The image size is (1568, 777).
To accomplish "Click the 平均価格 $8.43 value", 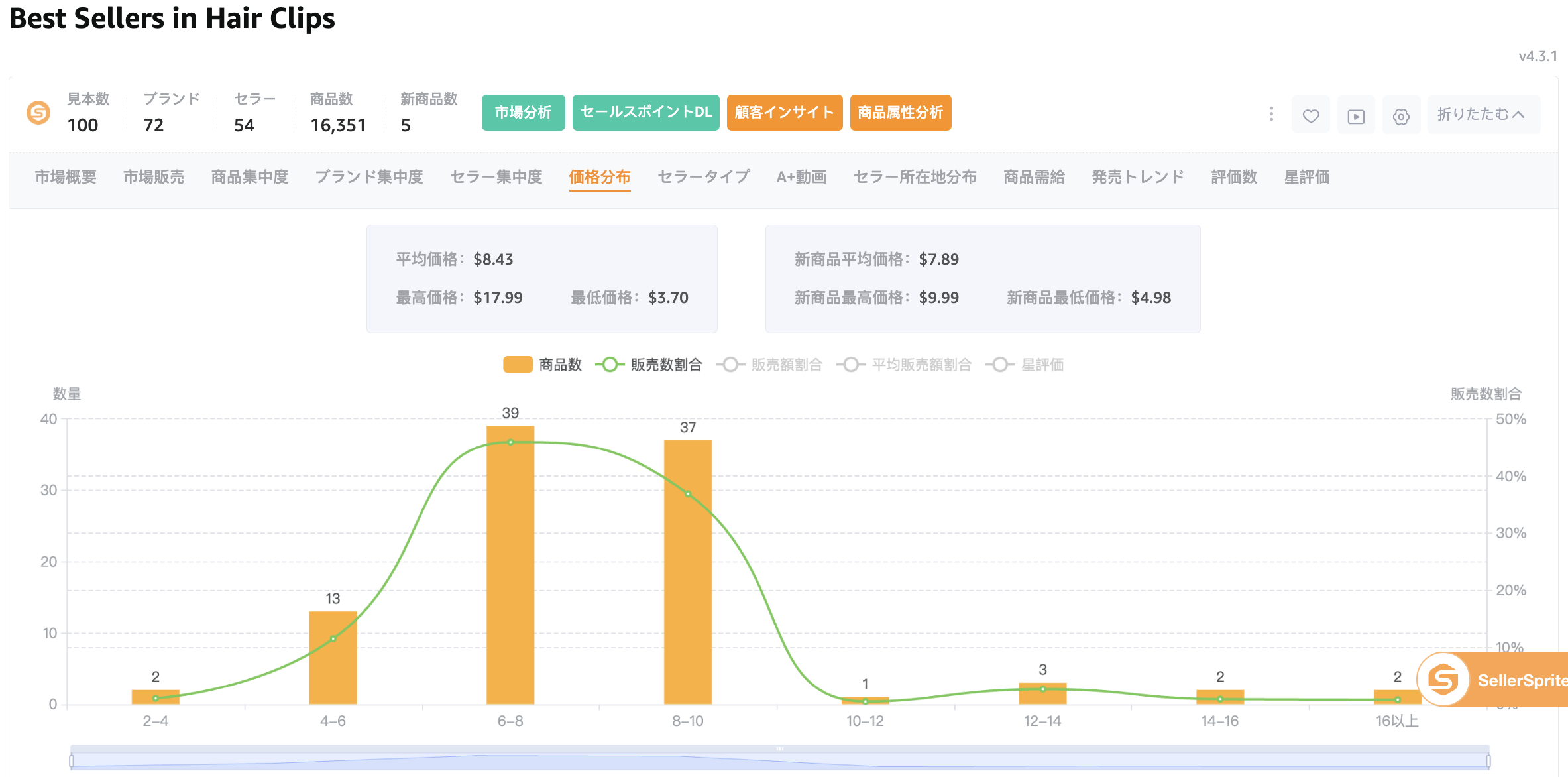I will (x=493, y=259).
